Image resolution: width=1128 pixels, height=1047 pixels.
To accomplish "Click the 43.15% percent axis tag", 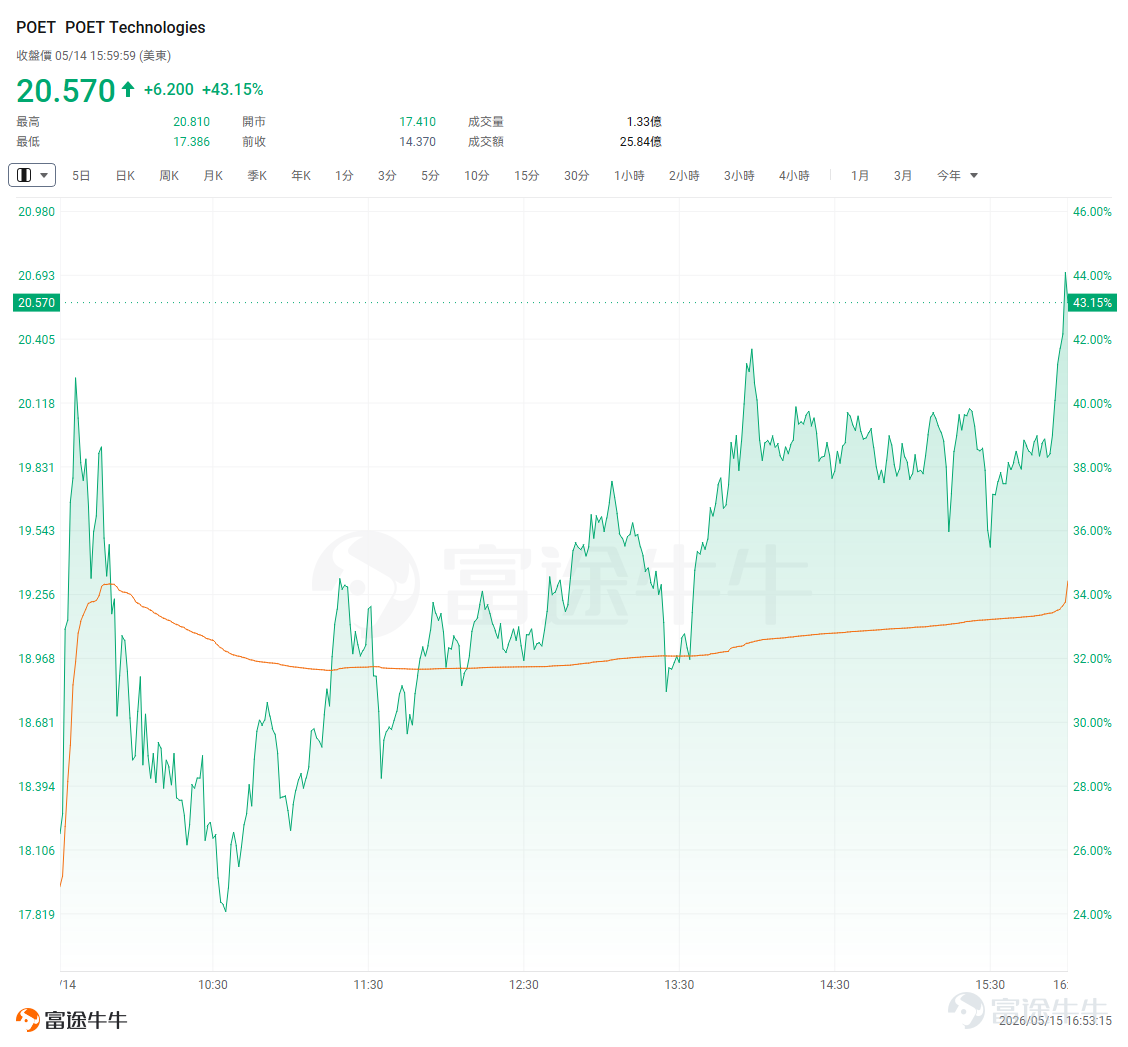I will click(1092, 302).
